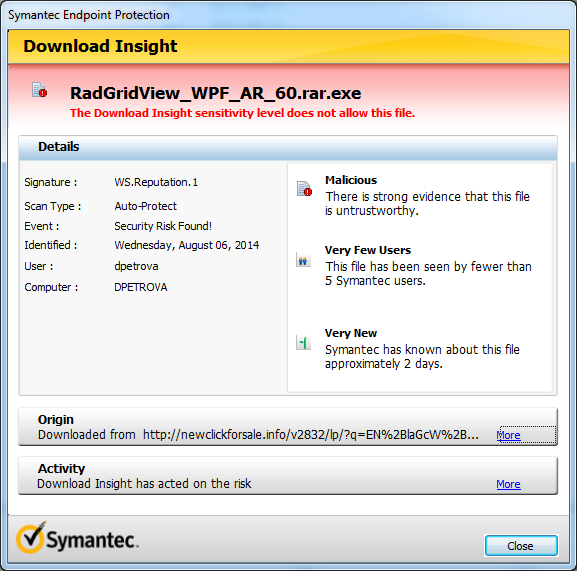The width and height of the screenshot is (577, 571).
Task: Select scan type value Auto-Protect
Action: pyautogui.click(x=145, y=206)
